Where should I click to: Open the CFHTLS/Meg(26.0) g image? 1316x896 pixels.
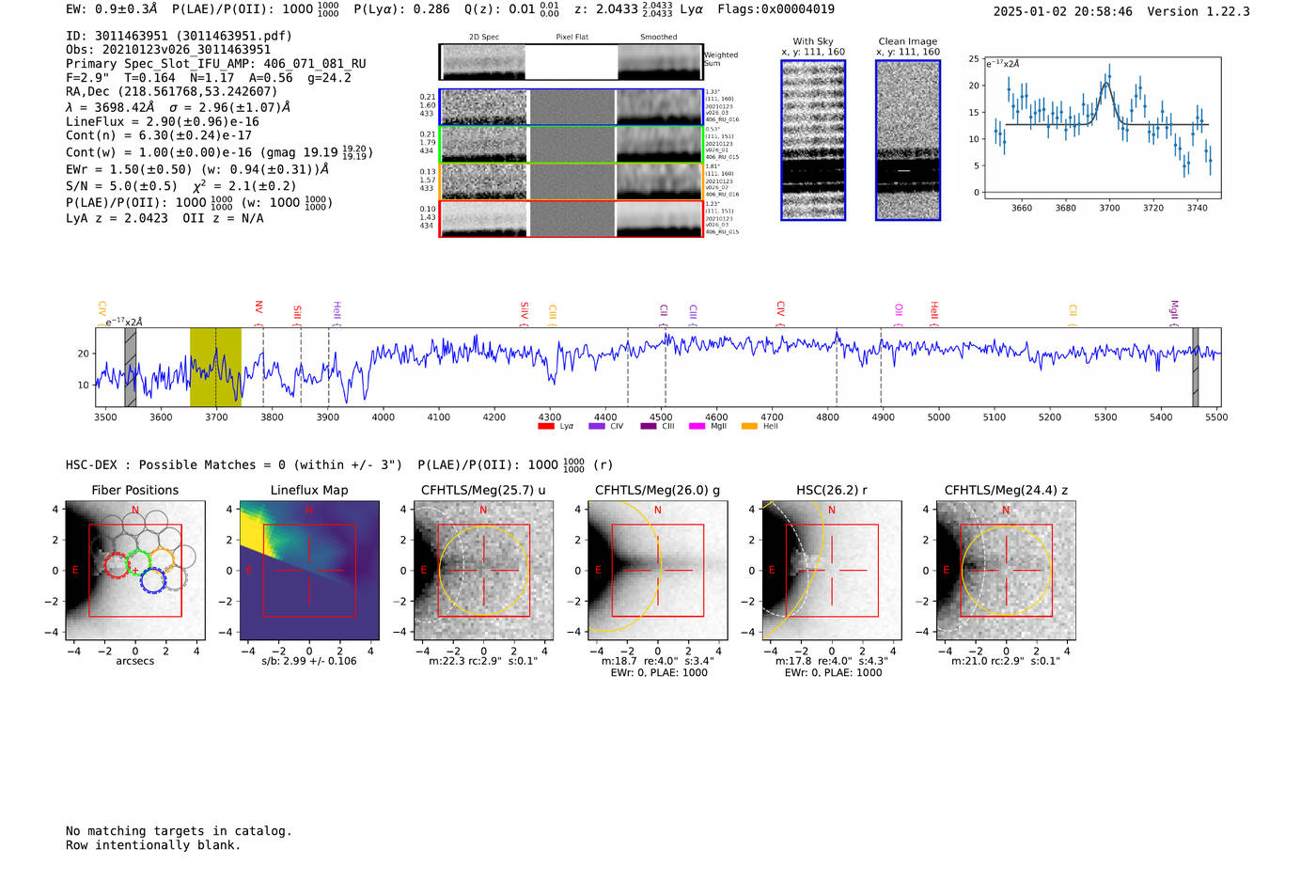point(657,571)
